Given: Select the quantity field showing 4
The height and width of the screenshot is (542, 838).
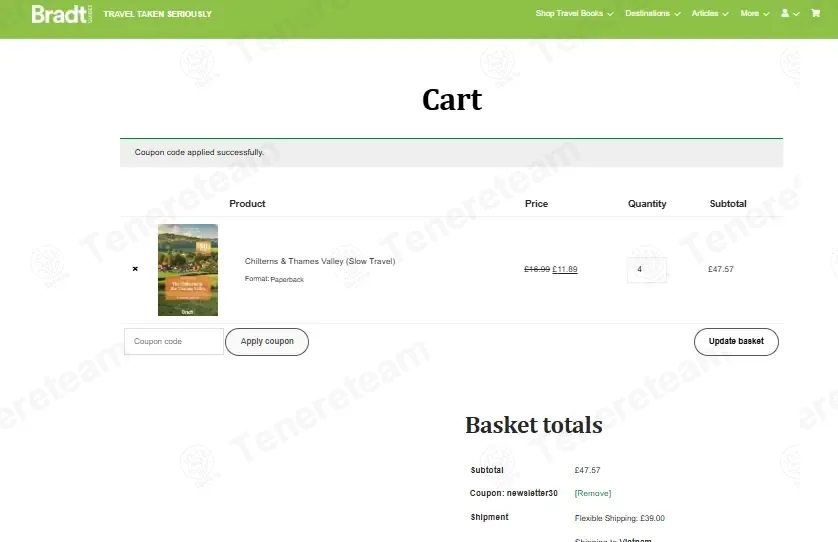Looking at the screenshot, I should point(647,269).
